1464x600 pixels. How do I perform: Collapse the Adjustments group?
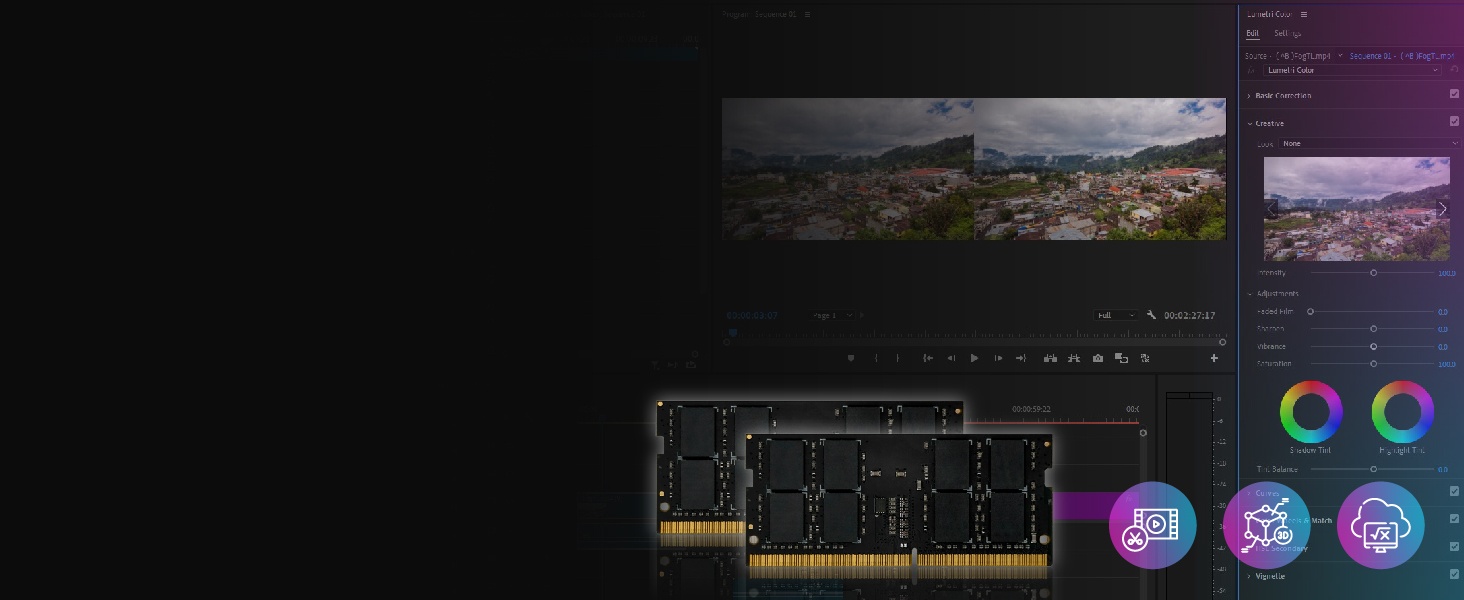[1249, 294]
